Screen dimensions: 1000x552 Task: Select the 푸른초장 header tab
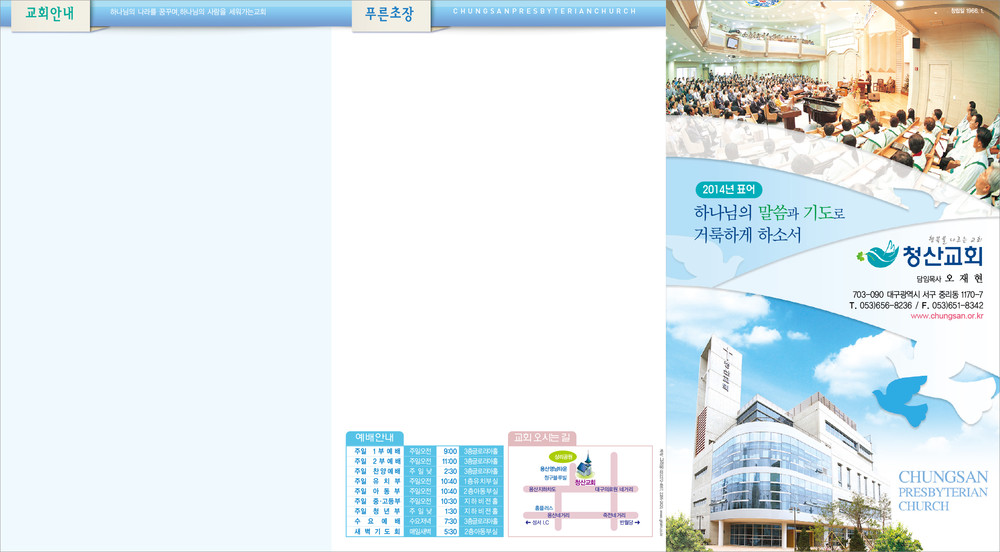pos(389,15)
